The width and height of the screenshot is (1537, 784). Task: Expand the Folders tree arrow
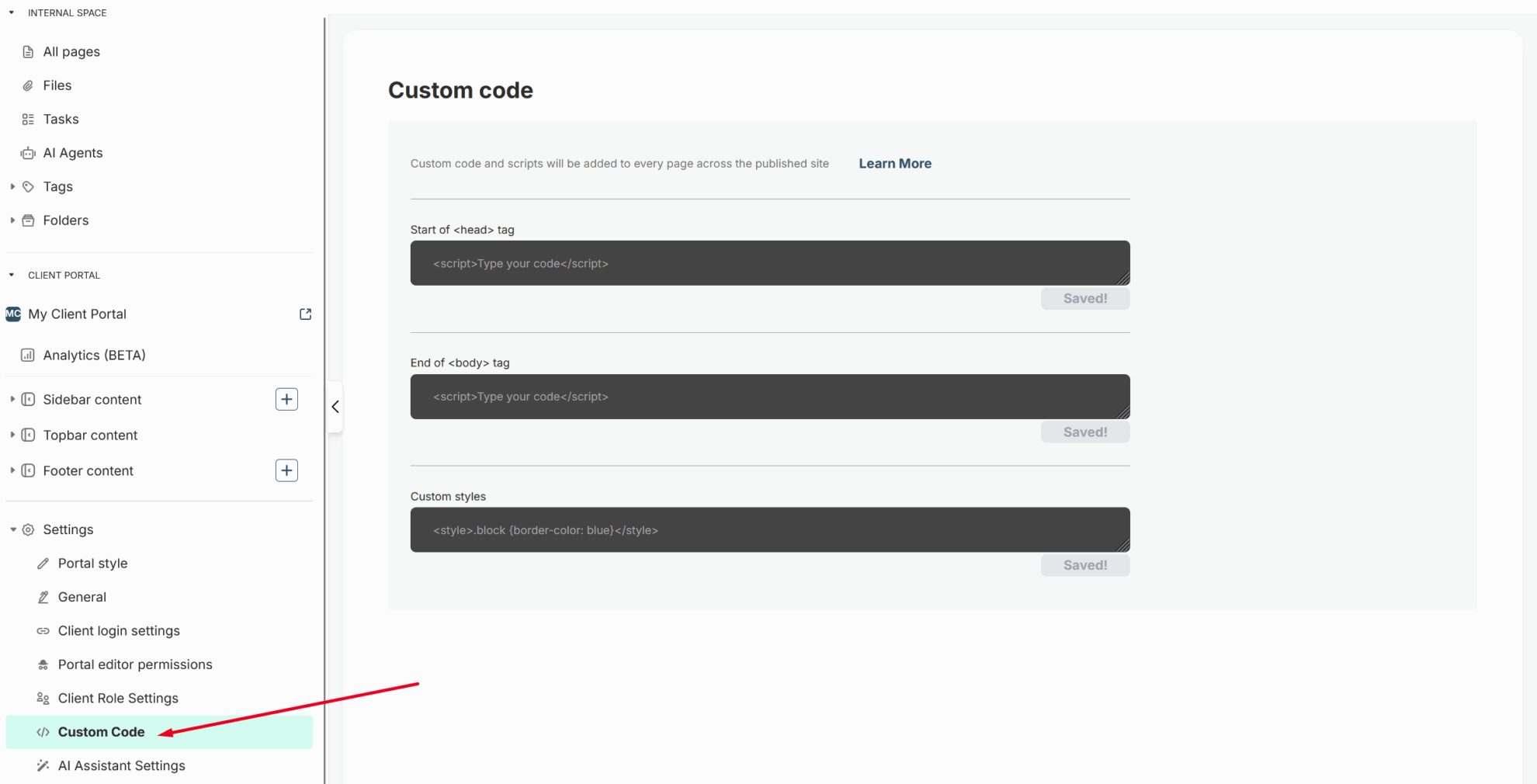pos(12,220)
